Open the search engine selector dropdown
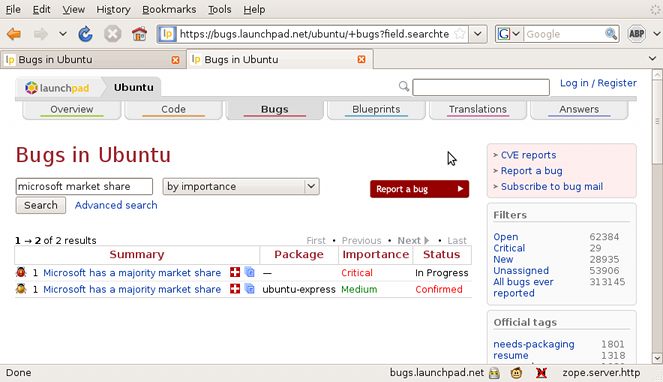 click(509, 34)
